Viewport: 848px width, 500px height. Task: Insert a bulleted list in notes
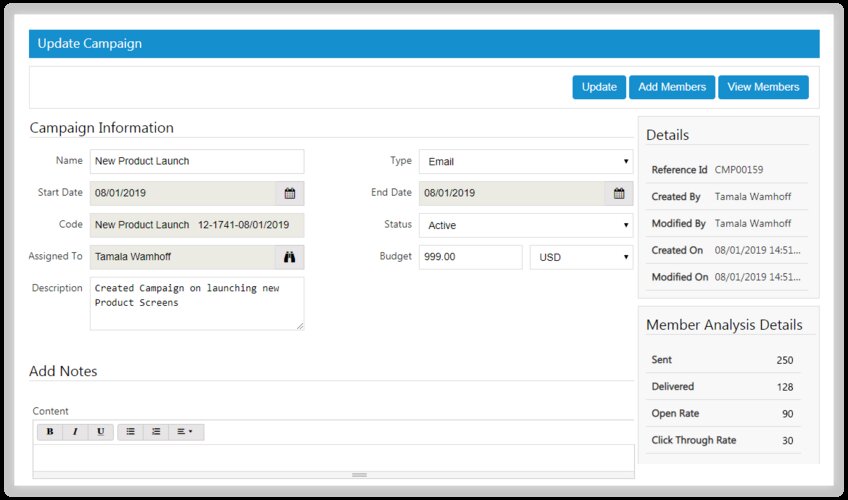tap(130, 432)
